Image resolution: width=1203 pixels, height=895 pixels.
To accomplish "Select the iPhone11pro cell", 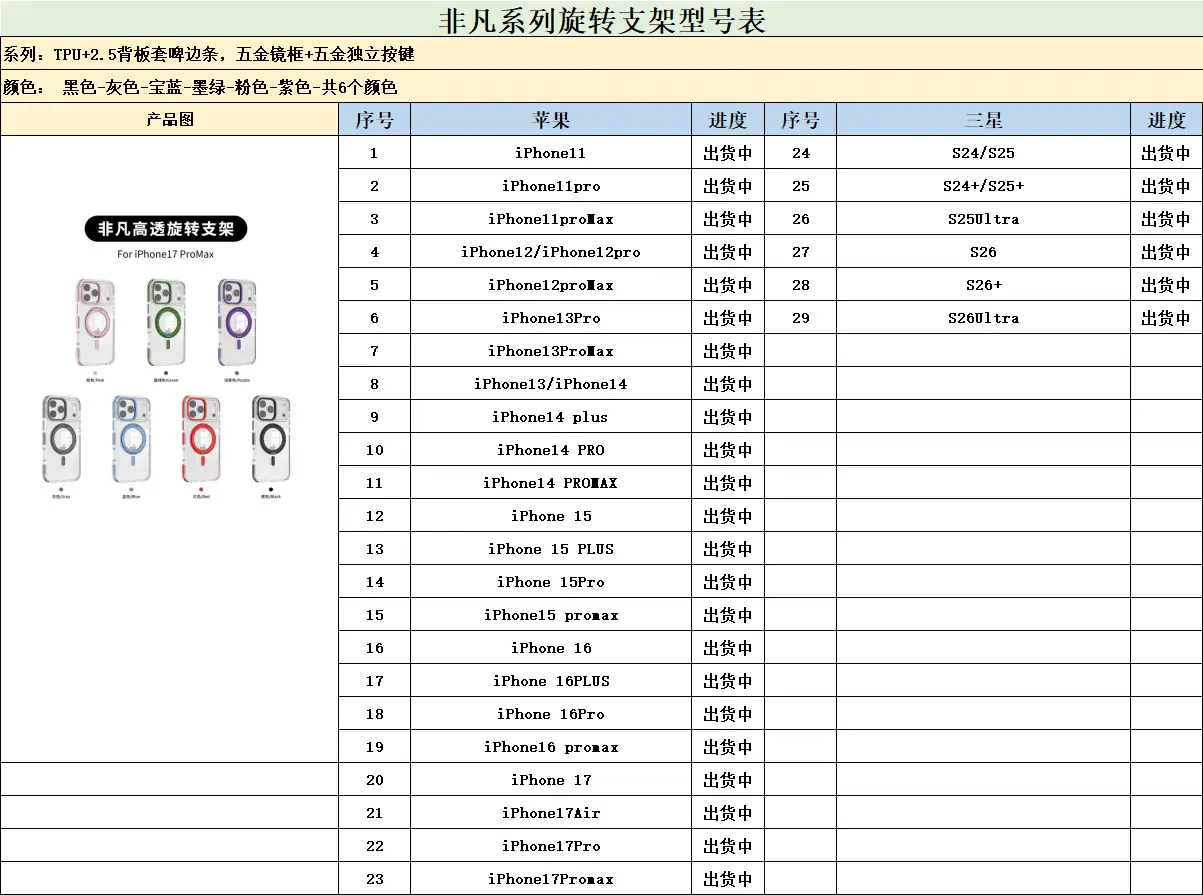I will (551, 186).
